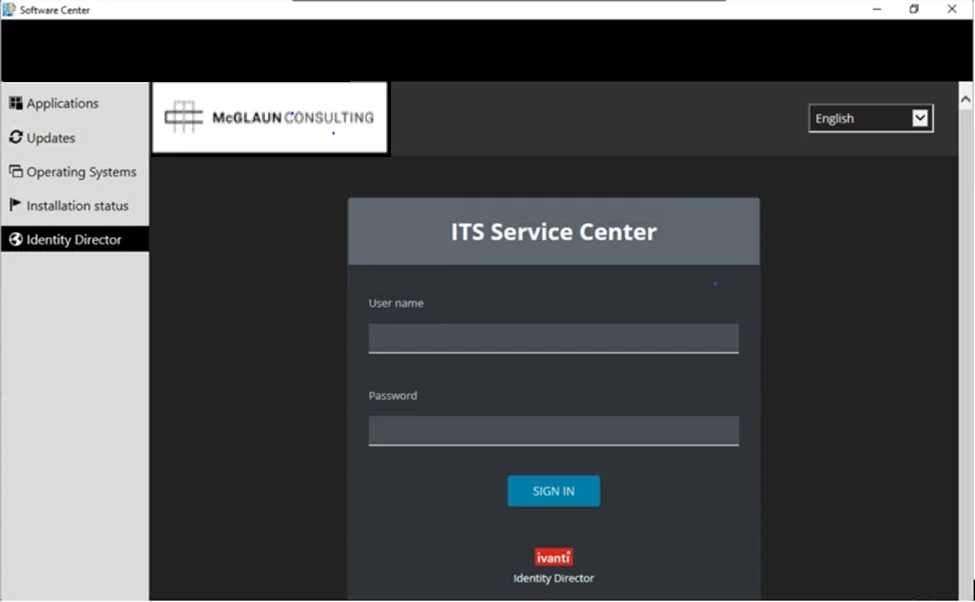Restore down the Software Center window
975x602 pixels.
tap(913, 9)
